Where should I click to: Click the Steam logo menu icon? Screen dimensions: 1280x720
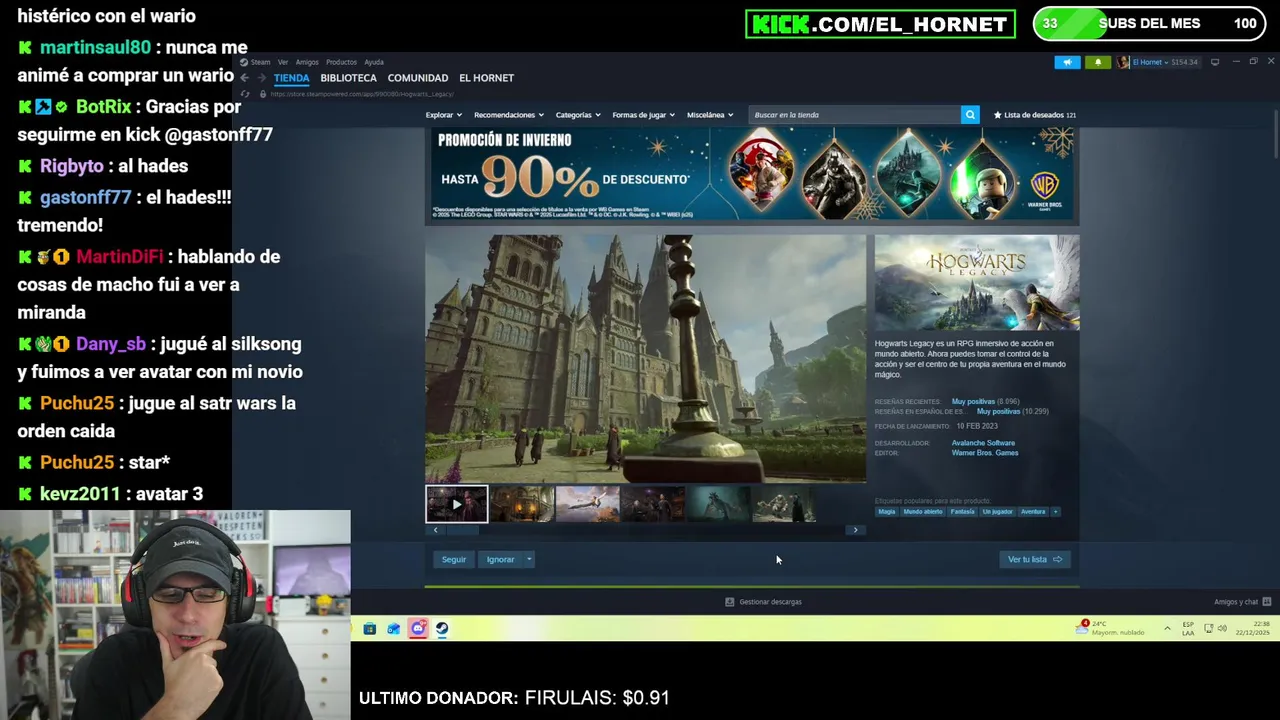point(244,62)
